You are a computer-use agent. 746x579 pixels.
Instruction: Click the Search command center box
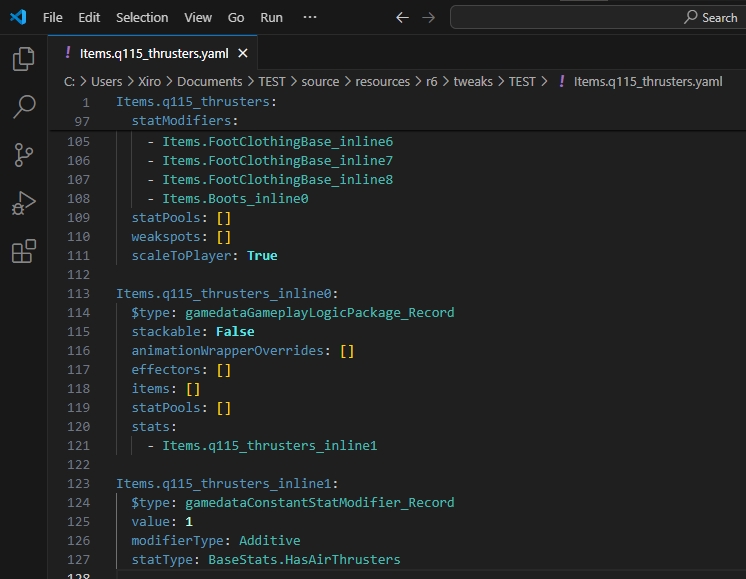(x=597, y=17)
